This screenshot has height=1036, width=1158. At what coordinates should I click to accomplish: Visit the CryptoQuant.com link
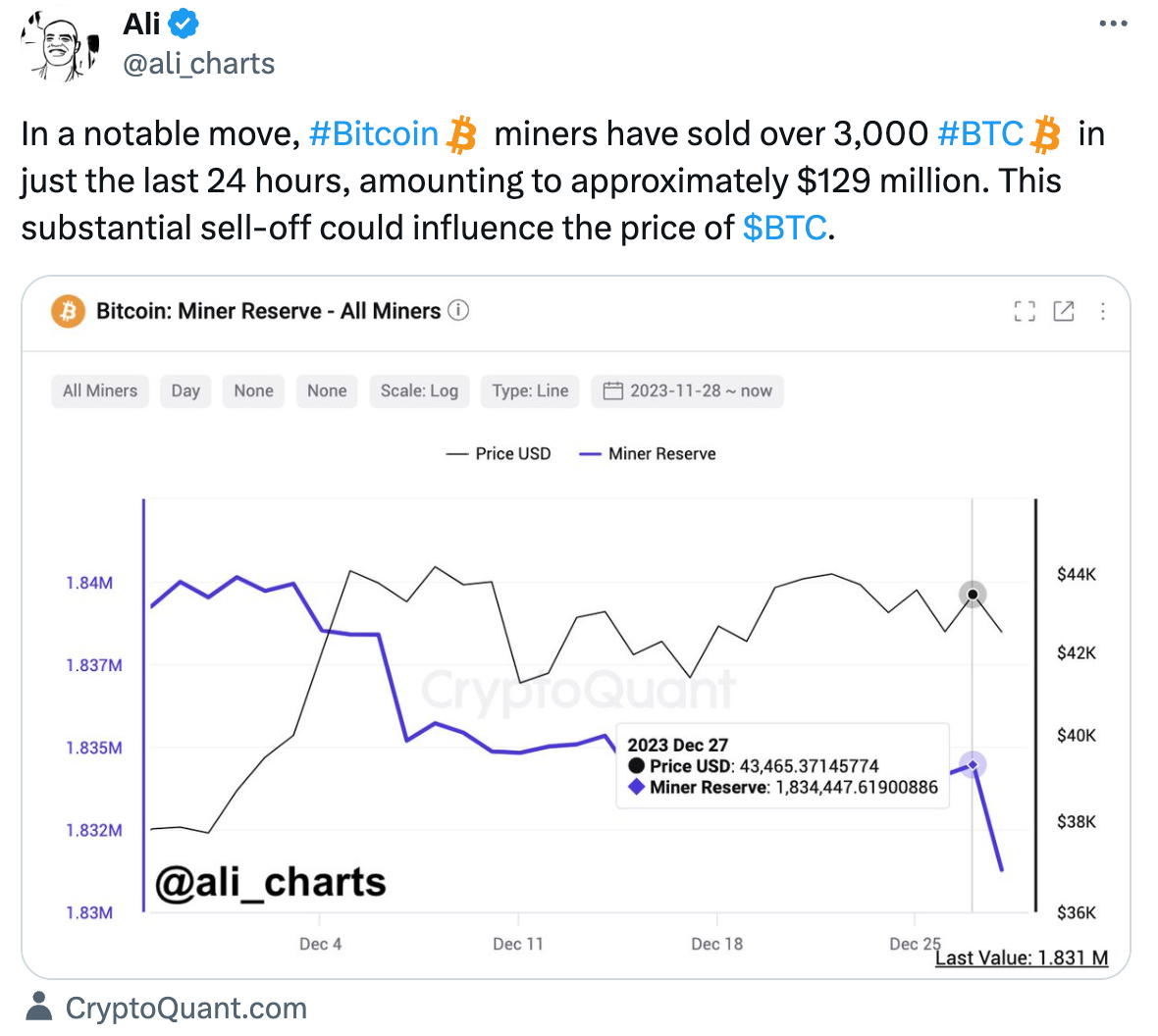(186, 1008)
